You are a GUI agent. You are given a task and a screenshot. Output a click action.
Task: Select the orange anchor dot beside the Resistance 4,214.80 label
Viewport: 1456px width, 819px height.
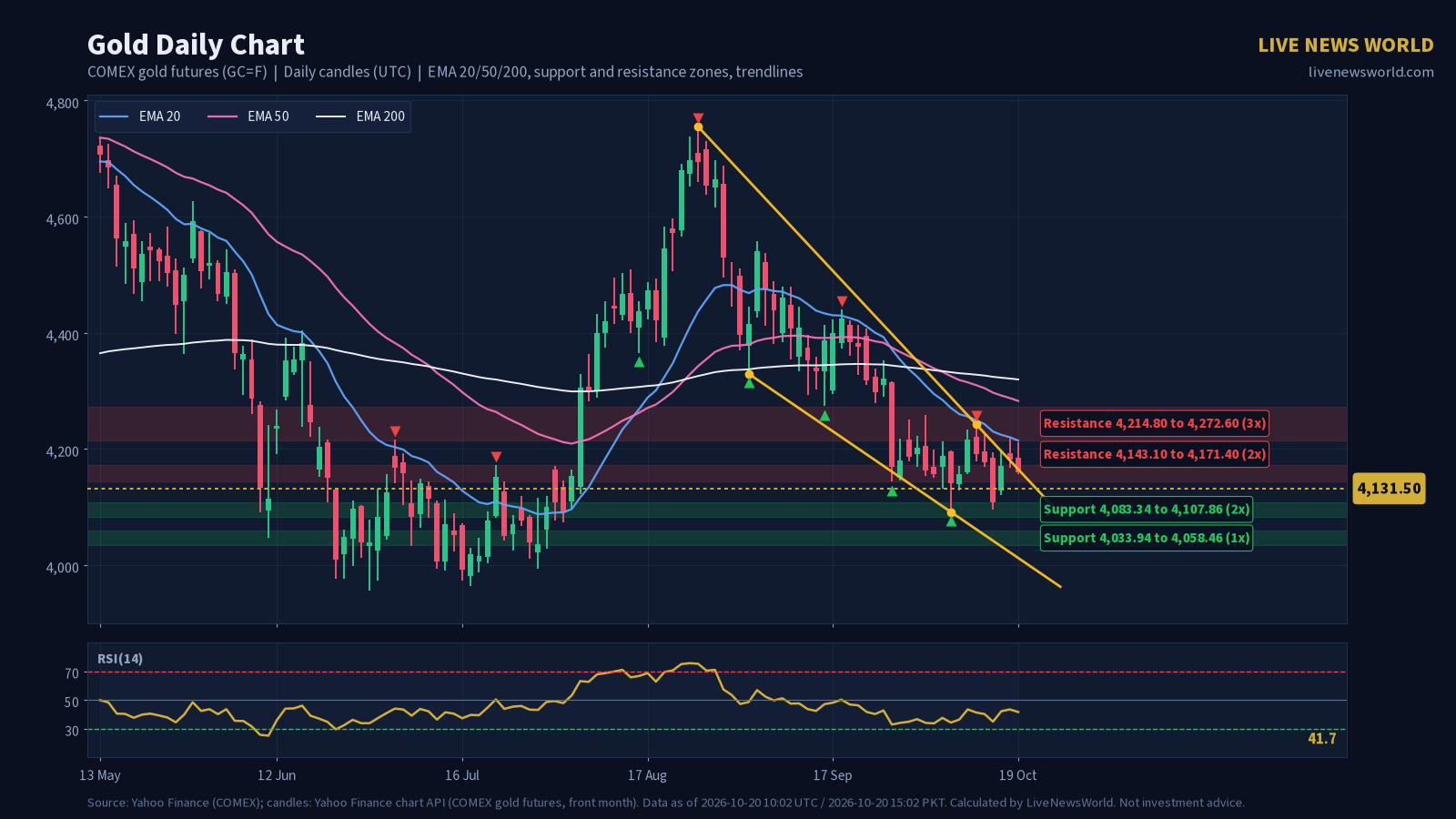click(976, 424)
